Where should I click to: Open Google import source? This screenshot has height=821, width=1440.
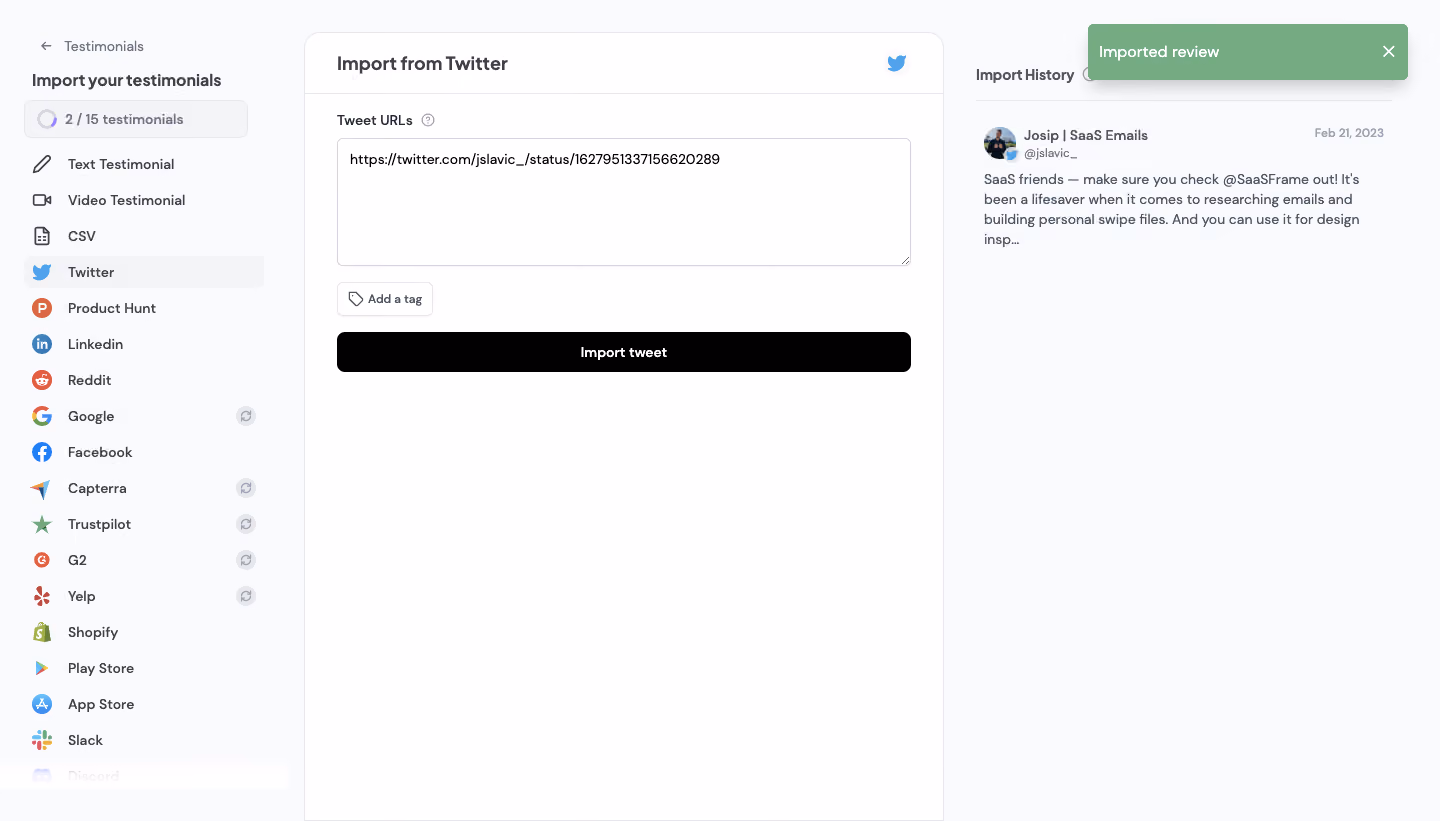(144, 416)
